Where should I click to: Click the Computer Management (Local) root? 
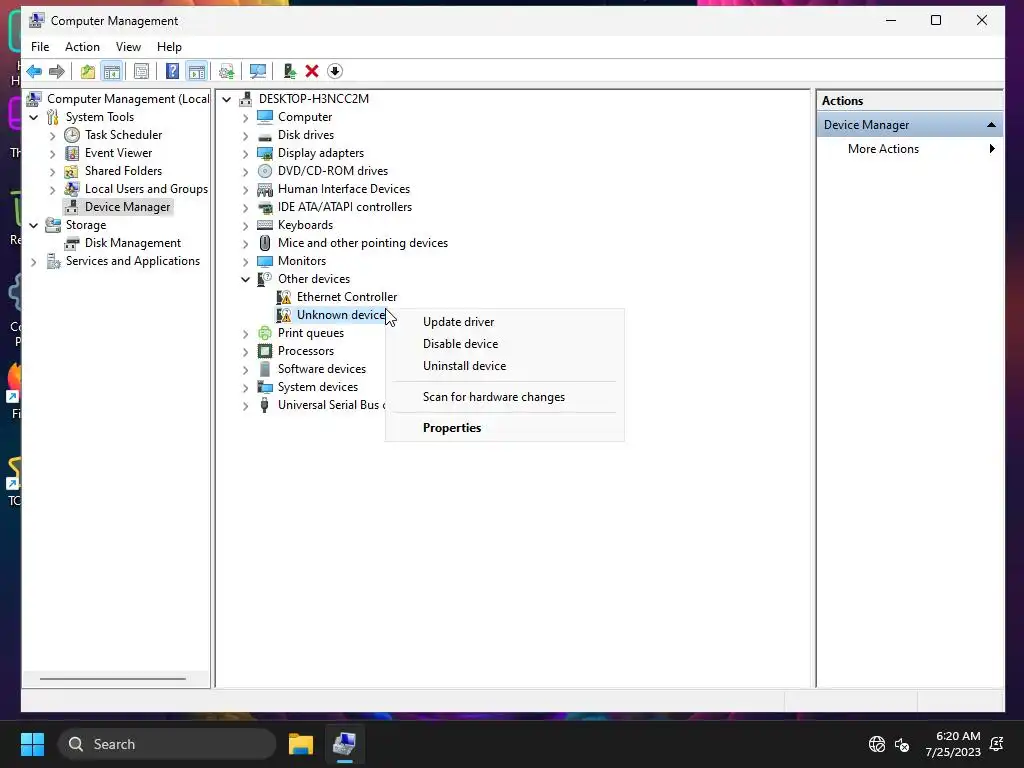coord(128,99)
